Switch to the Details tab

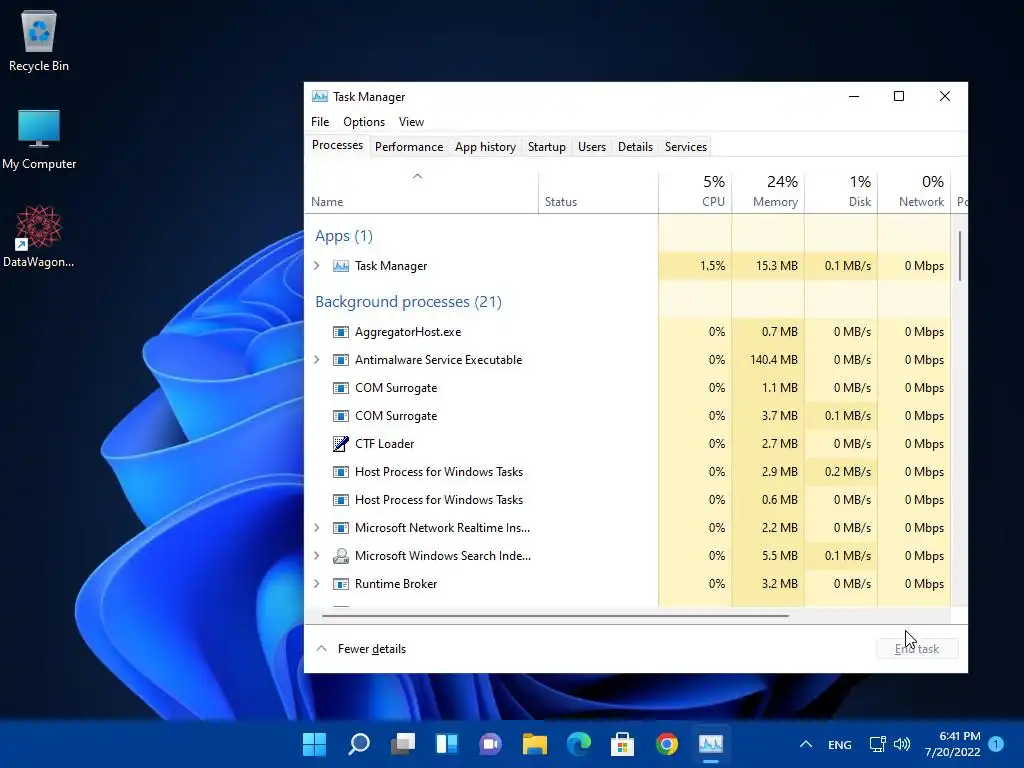635,147
